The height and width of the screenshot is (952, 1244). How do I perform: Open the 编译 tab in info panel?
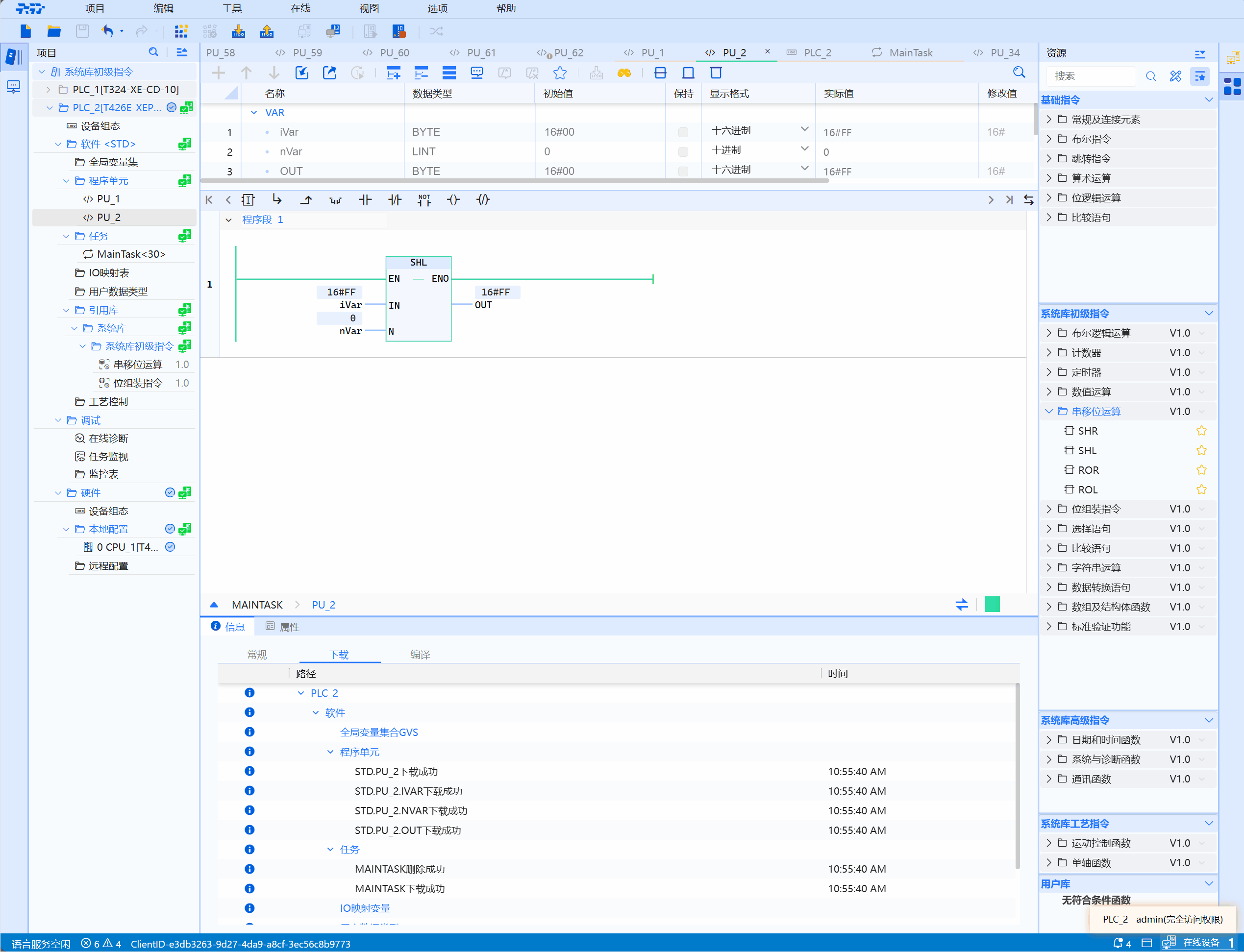pos(420,655)
